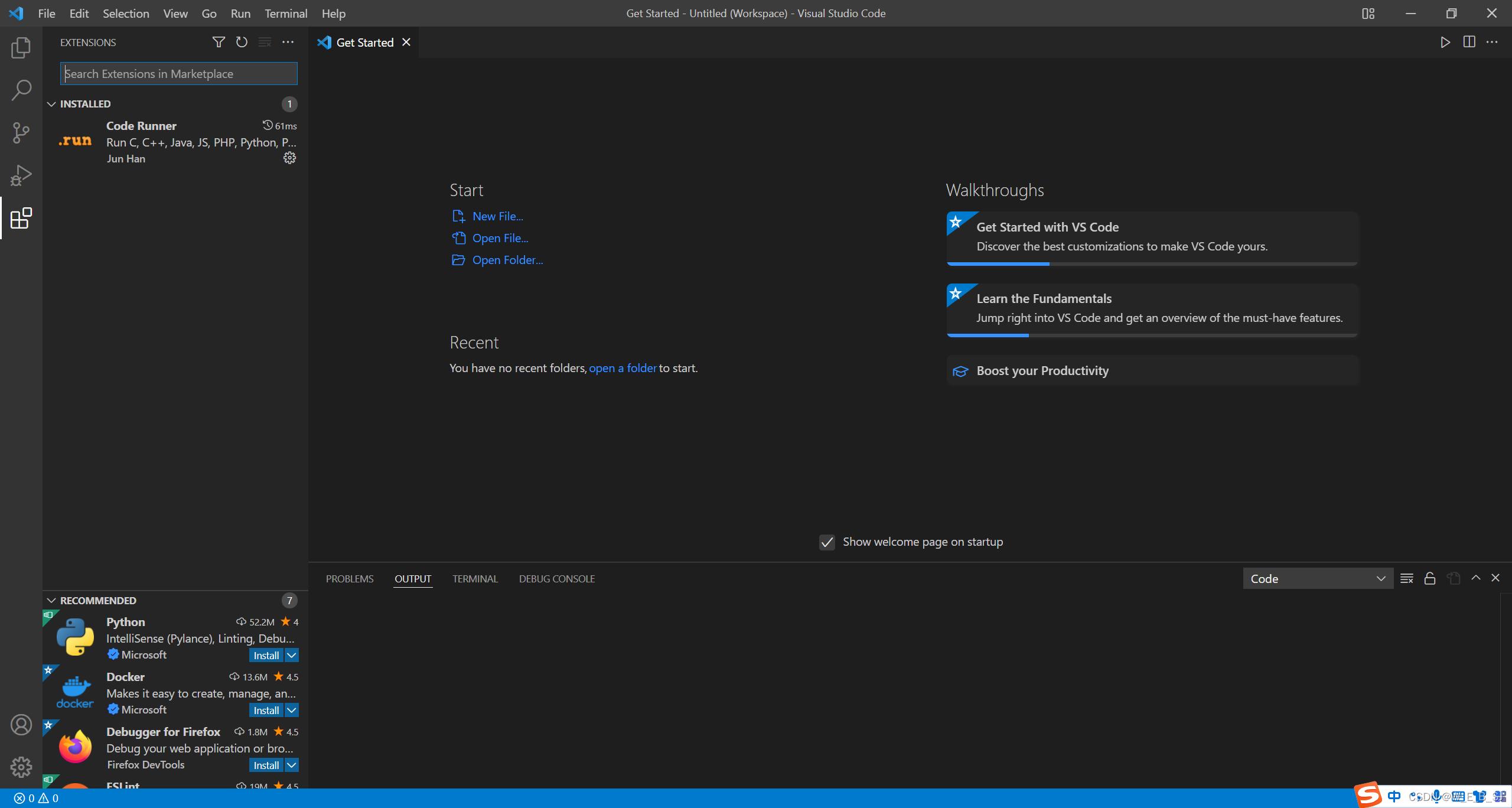This screenshot has width=1512, height=808.
Task: Install the Docker extension
Action: point(266,710)
